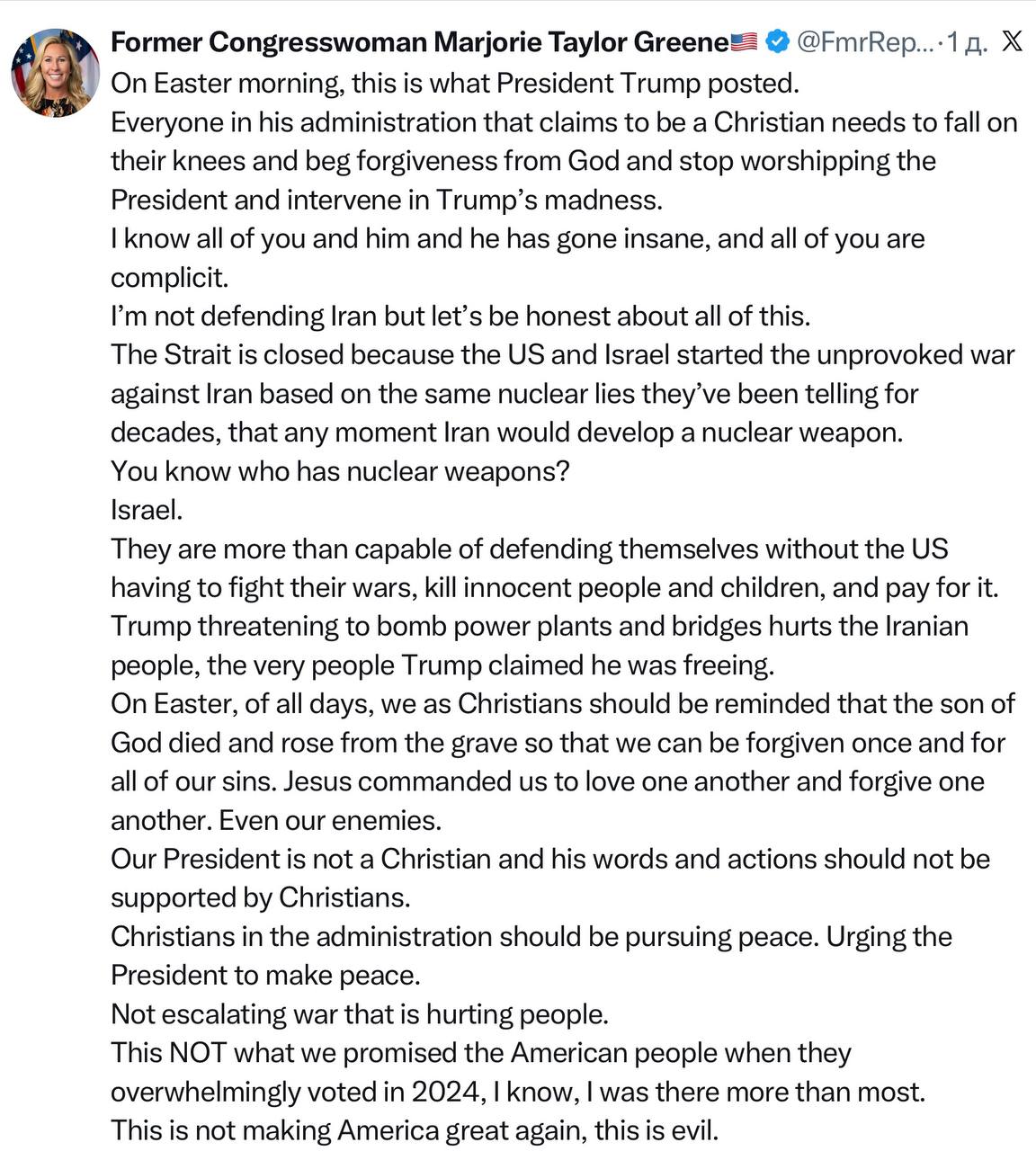The image size is (1036, 1151).
Task: Click the US flag emoji after the name
Action: coord(744,41)
